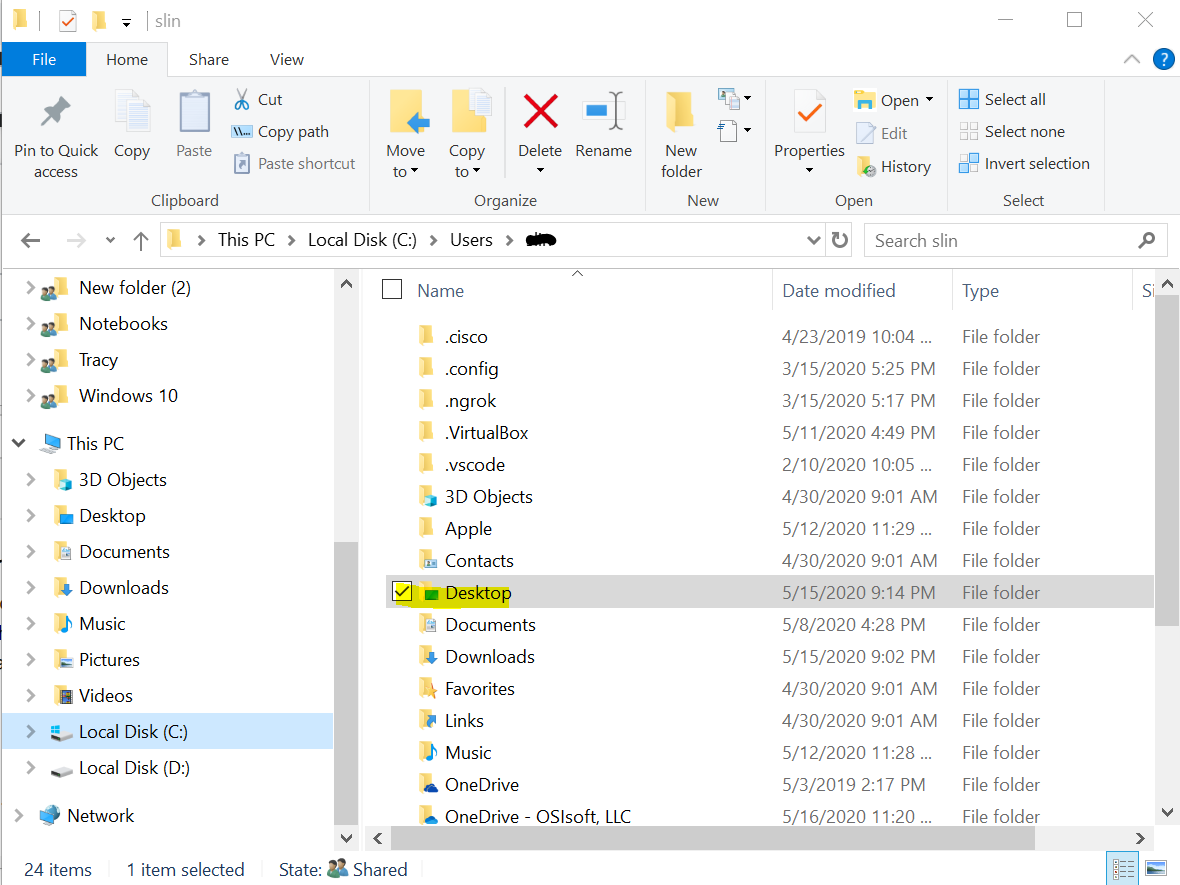Click the red Delete icon in ribbon

(540, 112)
